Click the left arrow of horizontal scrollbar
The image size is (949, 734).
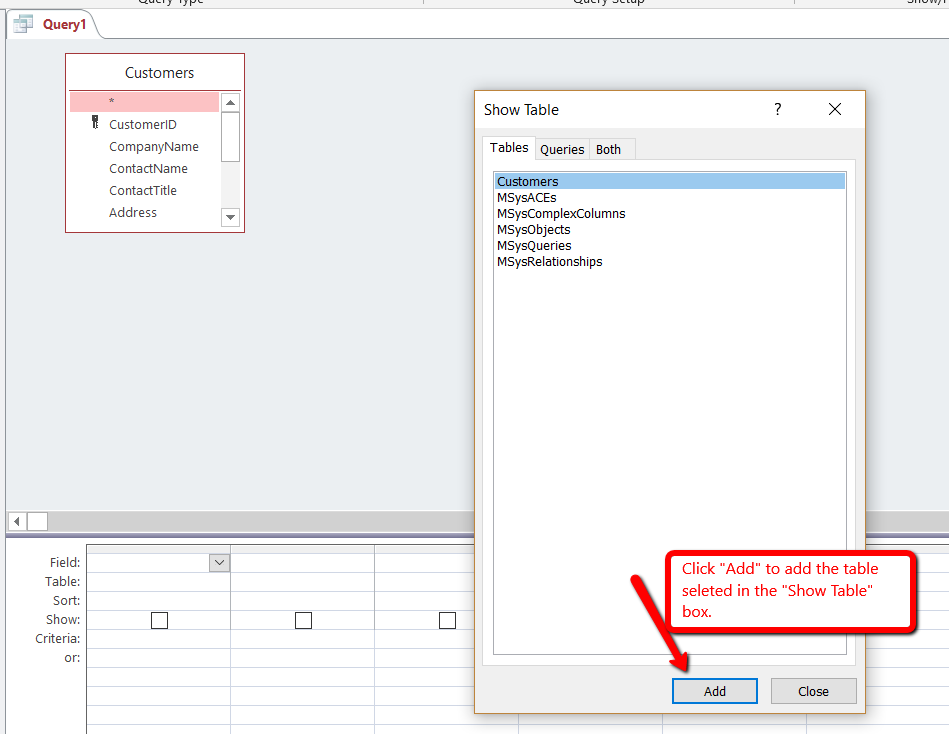pyautogui.click(x=17, y=521)
